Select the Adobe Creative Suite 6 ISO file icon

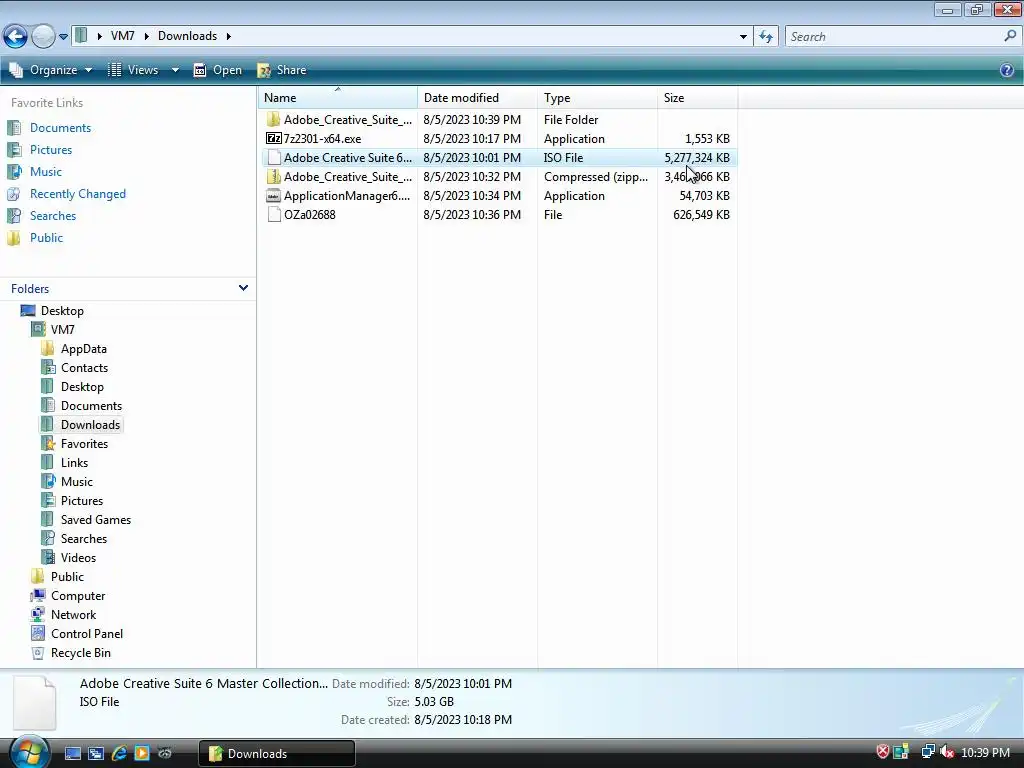tap(274, 157)
